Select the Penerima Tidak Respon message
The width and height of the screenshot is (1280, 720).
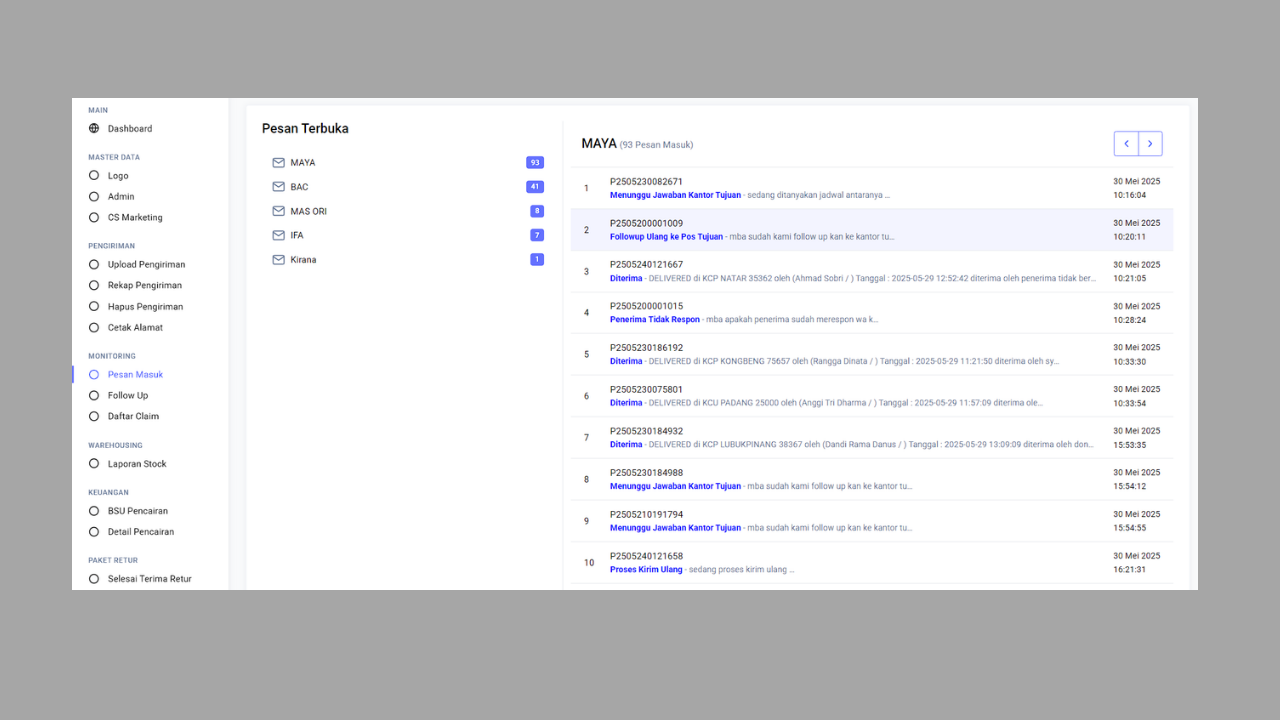coord(655,320)
